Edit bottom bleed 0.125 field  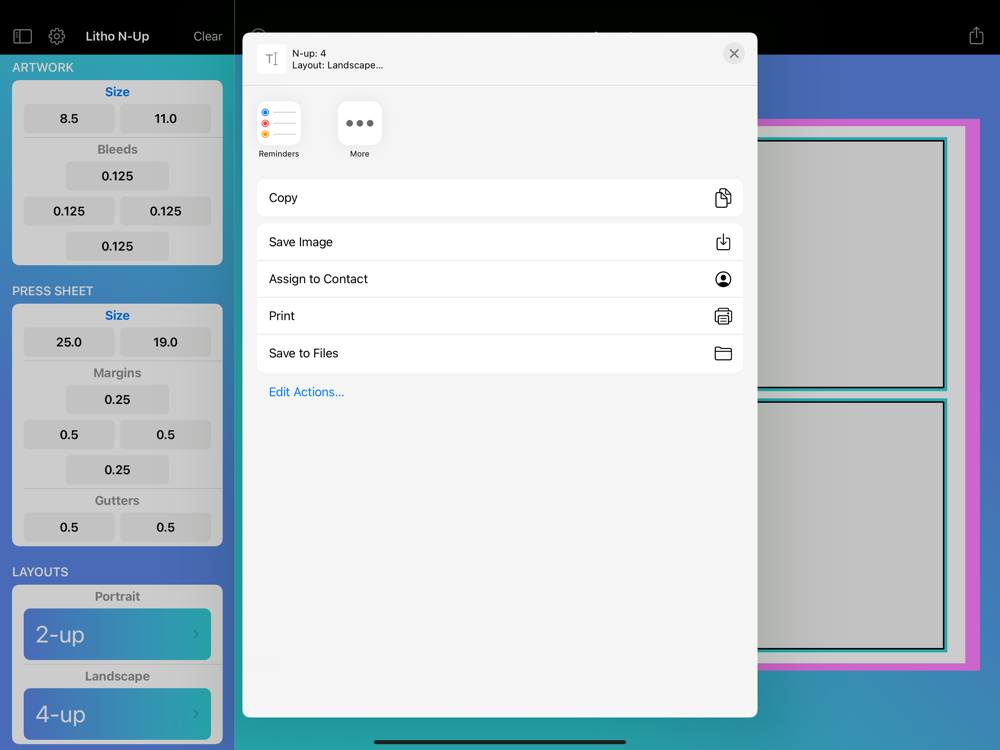[117, 246]
